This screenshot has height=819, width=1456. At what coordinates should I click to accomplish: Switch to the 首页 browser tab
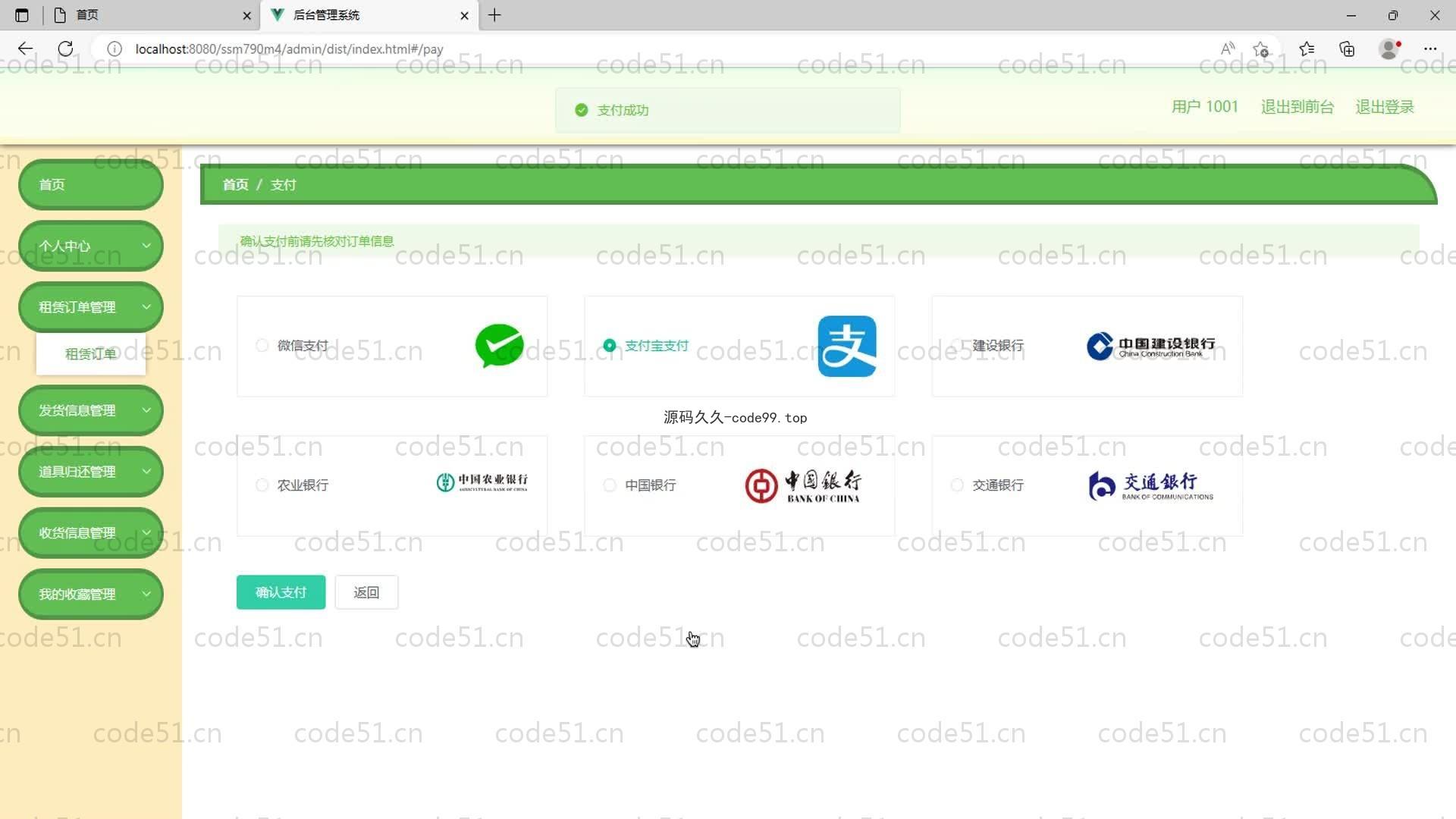pos(152,15)
